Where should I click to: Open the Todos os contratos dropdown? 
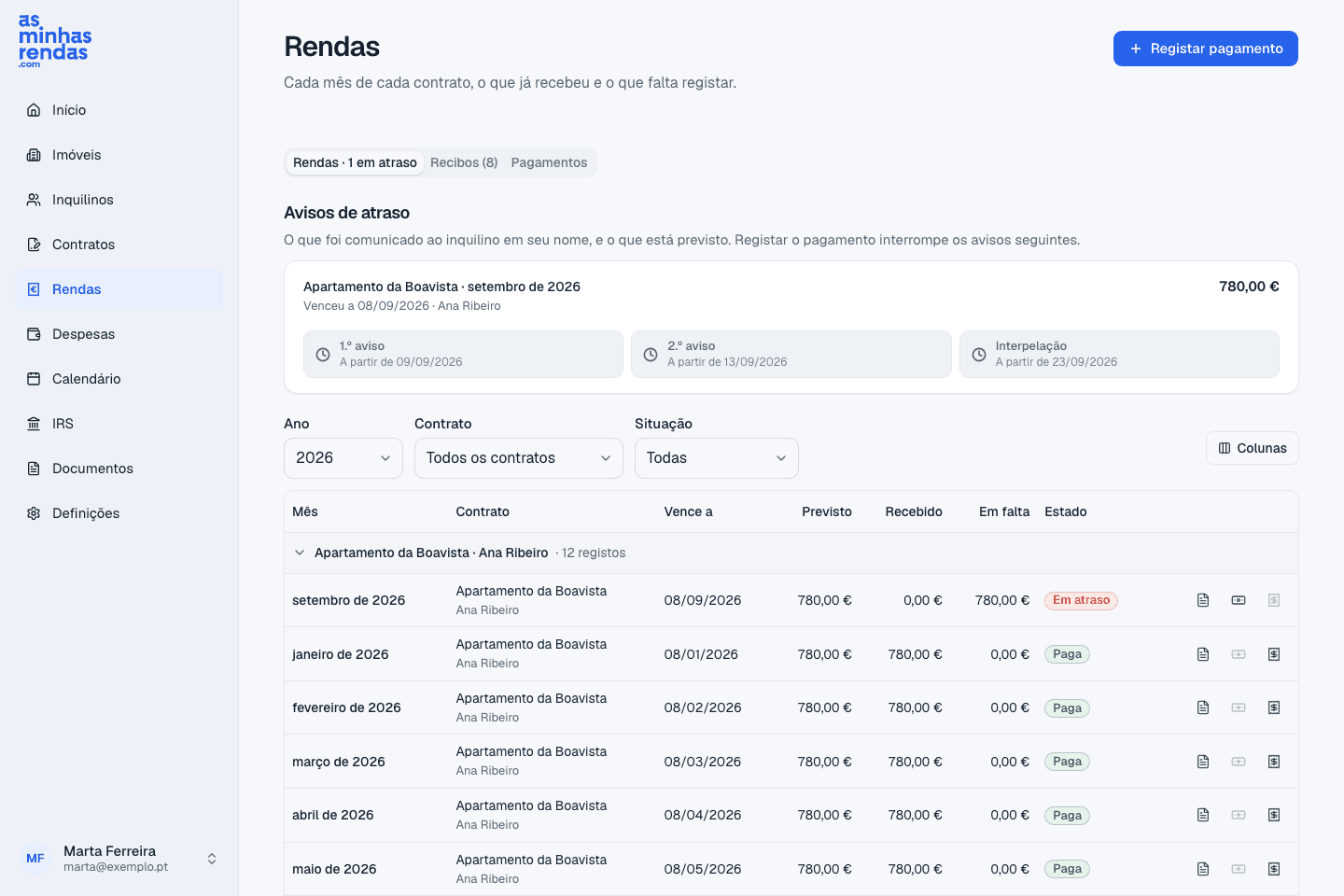pyautogui.click(x=519, y=458)
